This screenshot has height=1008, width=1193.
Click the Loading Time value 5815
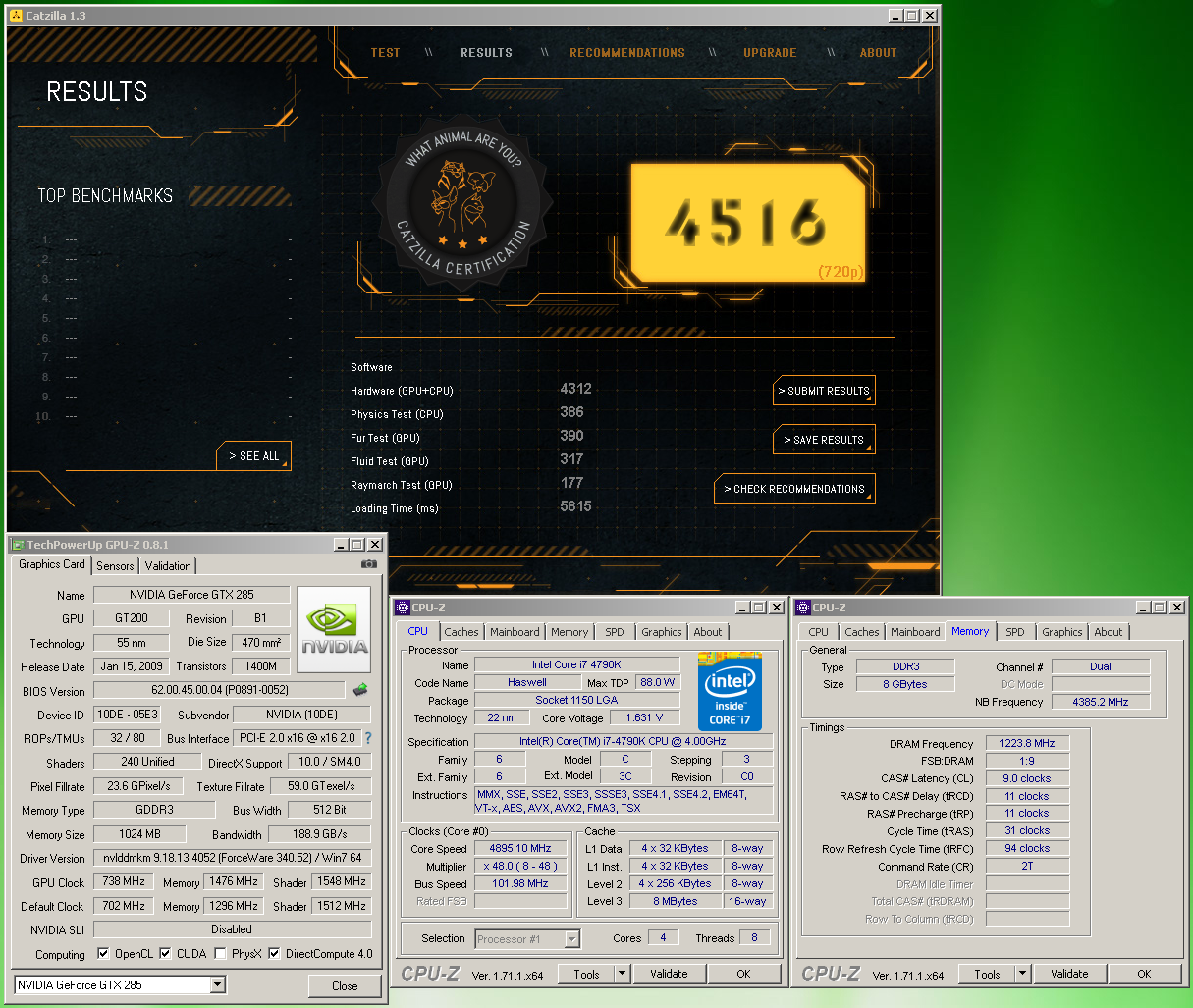(x=575, y=506)
